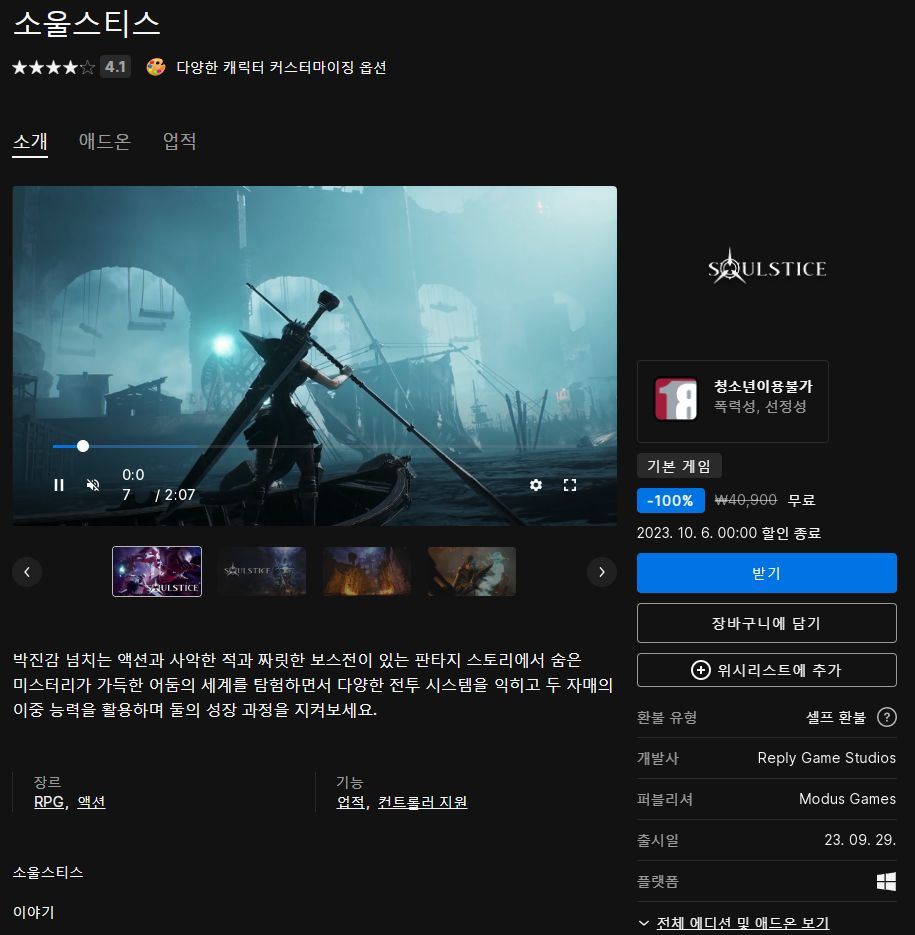Click the 23. 09. 29. release date
This screenshot has width=915, height=935.
(860, 840)
